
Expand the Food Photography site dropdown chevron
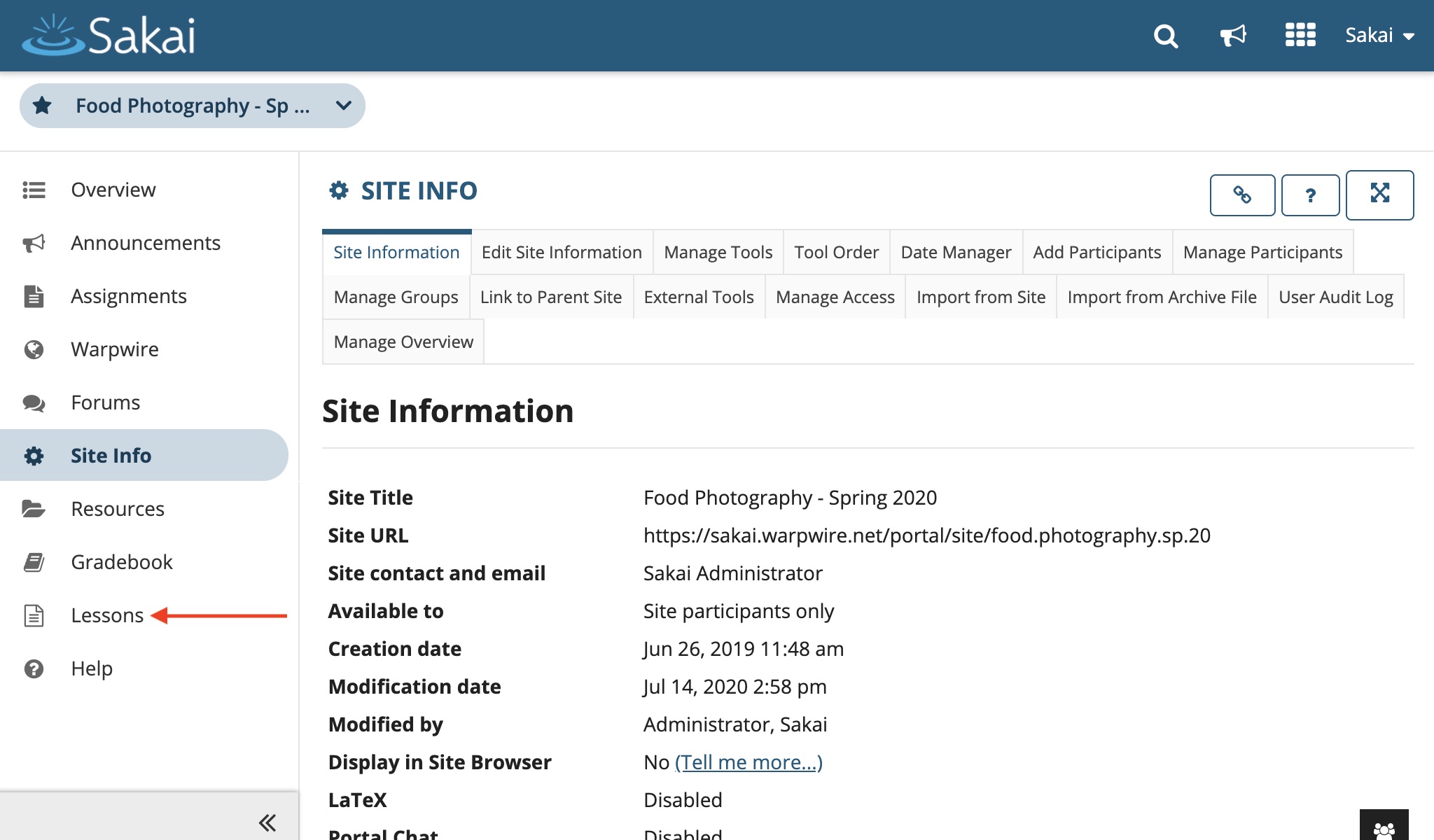(x=343, y=106)
